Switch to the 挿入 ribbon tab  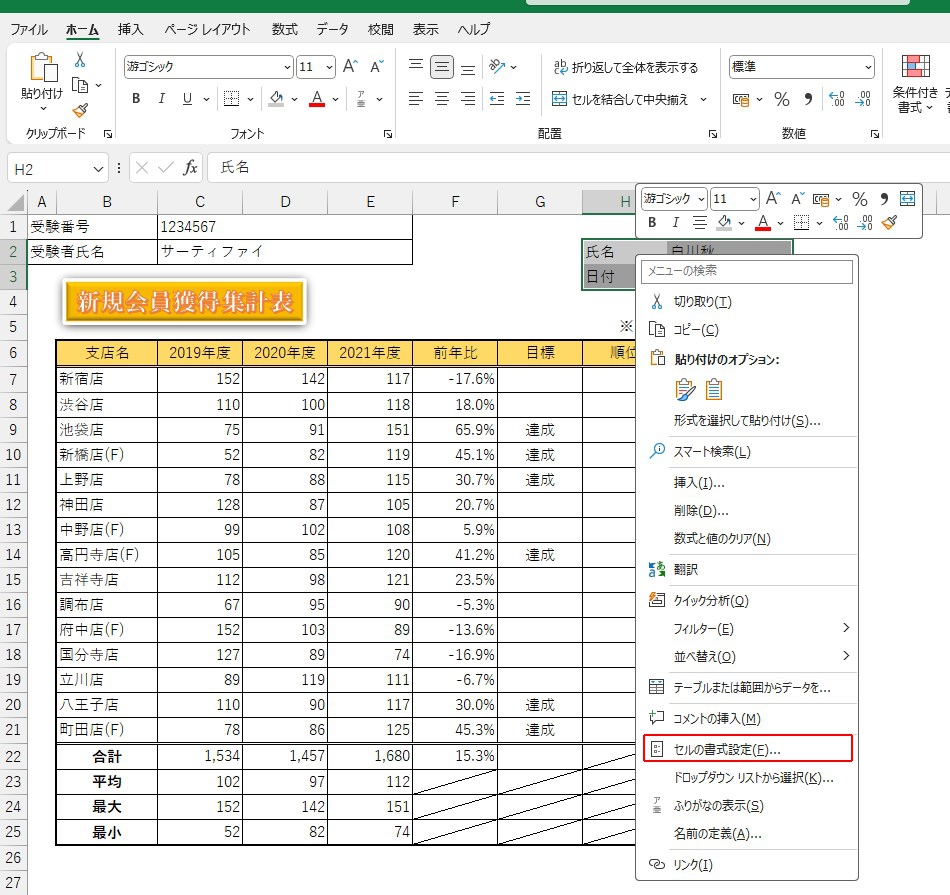[130, 29]
